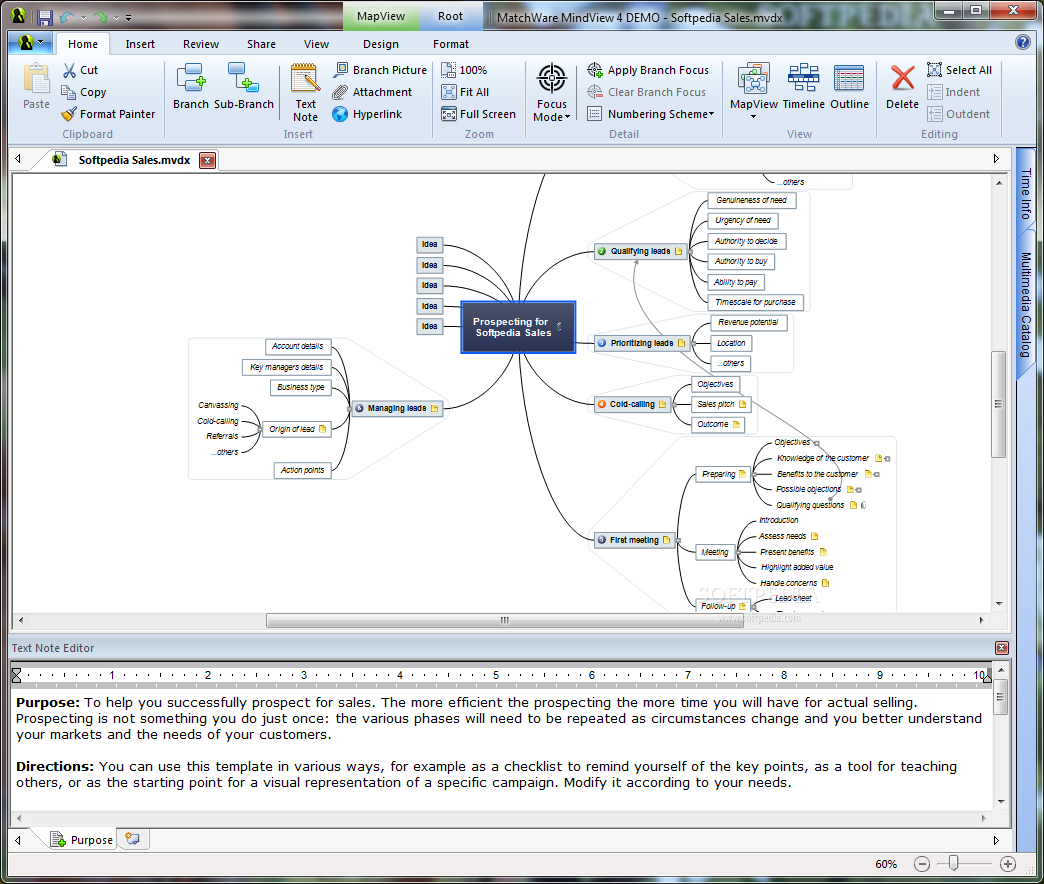Open the Insert ribbon tab
The image size is (1044, 884).
click(140, 44)
